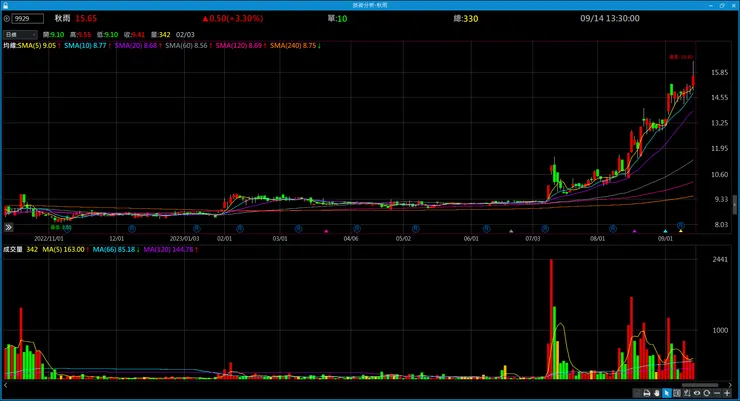This screenshot has width=740, height=401.
Task: Click the MA(5) 163.00 volume label
Action: [x=63, y=250]
